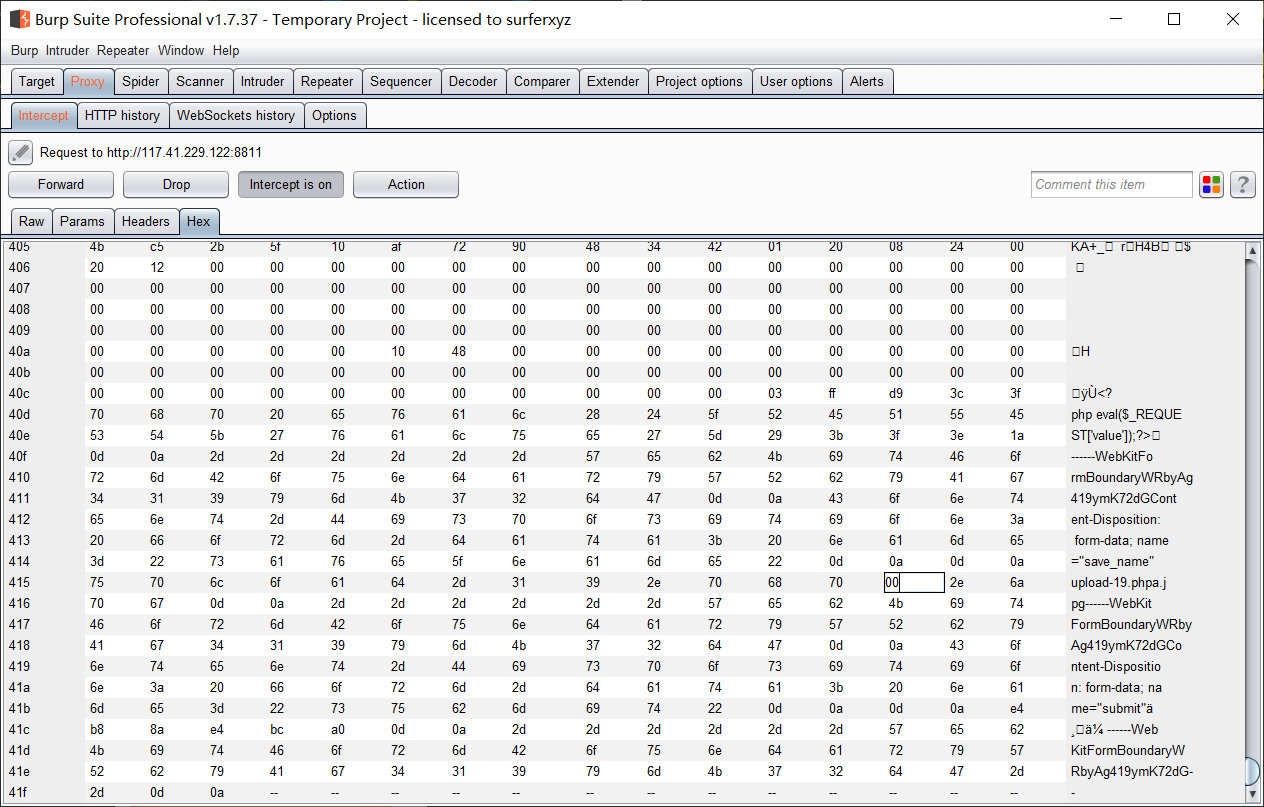Select the Hex request view tab
Viewport: 1264px width, 807px height.
pos(199,221)
